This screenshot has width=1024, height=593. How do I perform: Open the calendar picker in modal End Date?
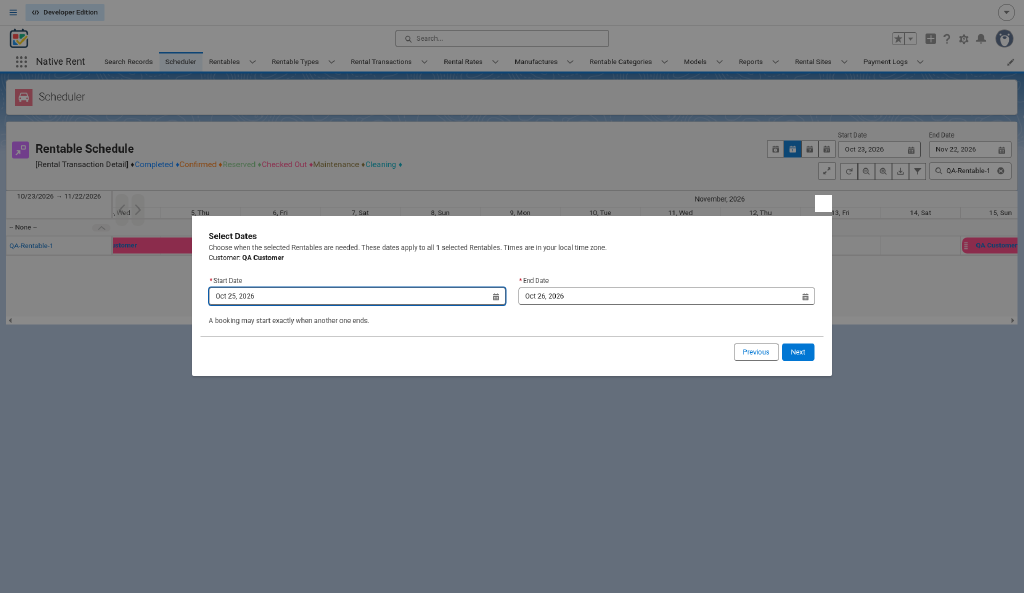pyautogui.click(x=805, y=296)
